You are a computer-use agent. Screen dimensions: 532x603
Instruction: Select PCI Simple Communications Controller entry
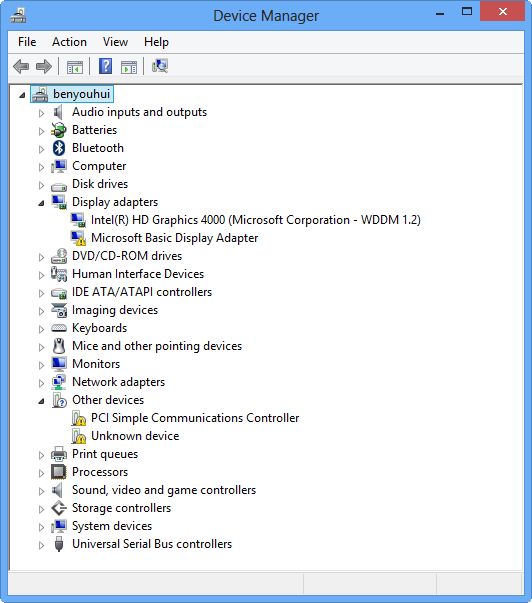pos(195,418)
